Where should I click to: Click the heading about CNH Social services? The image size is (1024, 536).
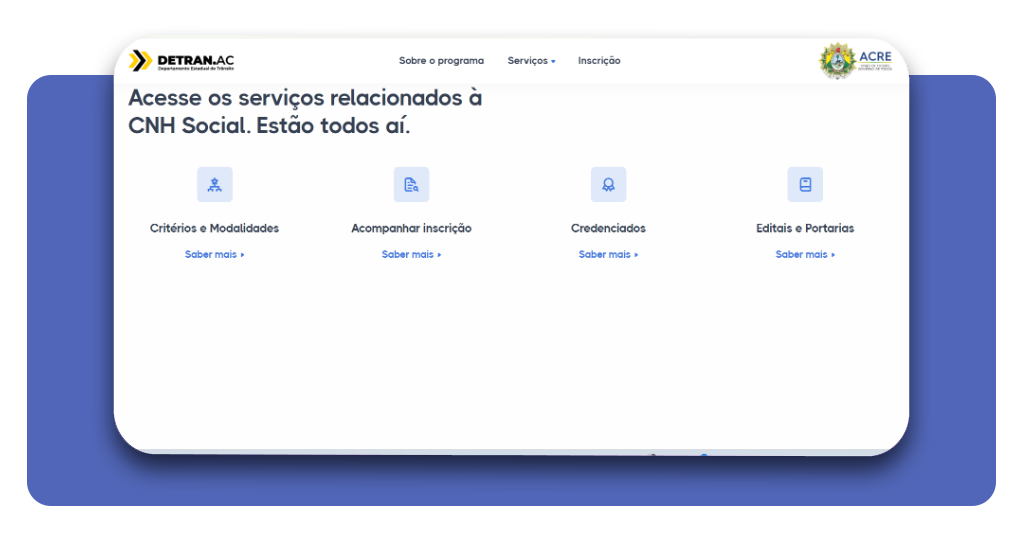[x=305, y=112]
